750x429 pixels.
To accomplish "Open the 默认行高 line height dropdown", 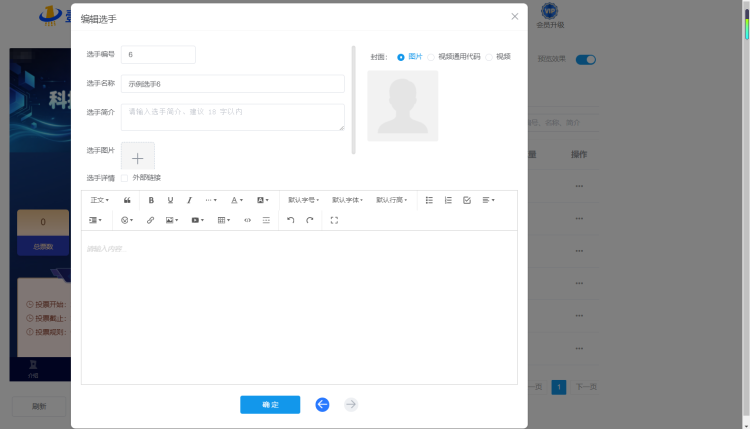I will [x=391, y=200].
